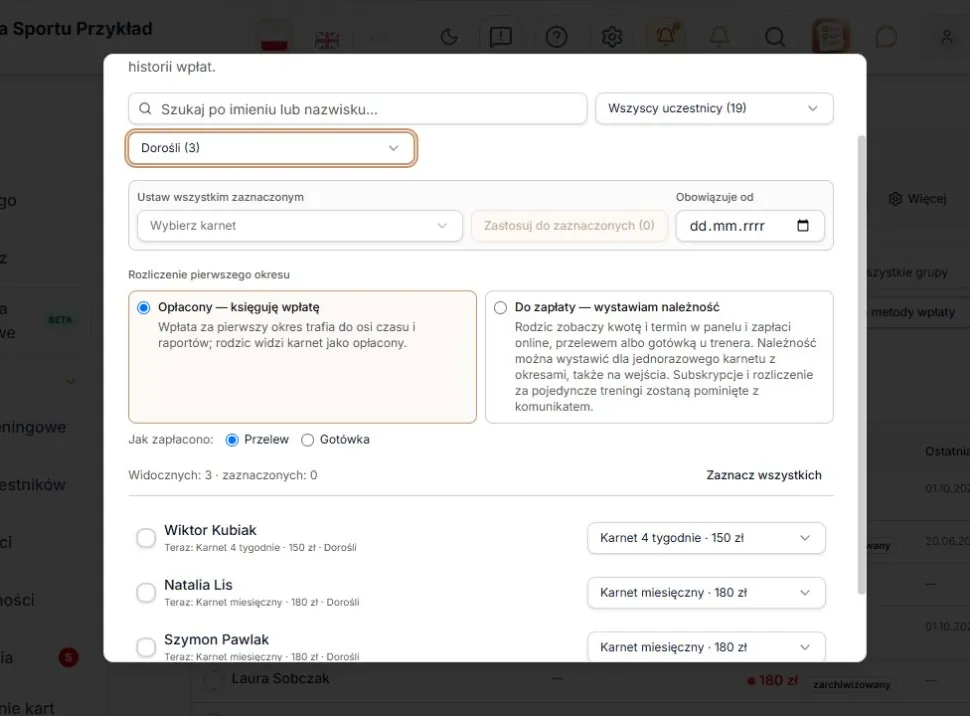Screen dimensions: 970x716
Task: Open the plain notifications bell
Action: tap(719, 37)
